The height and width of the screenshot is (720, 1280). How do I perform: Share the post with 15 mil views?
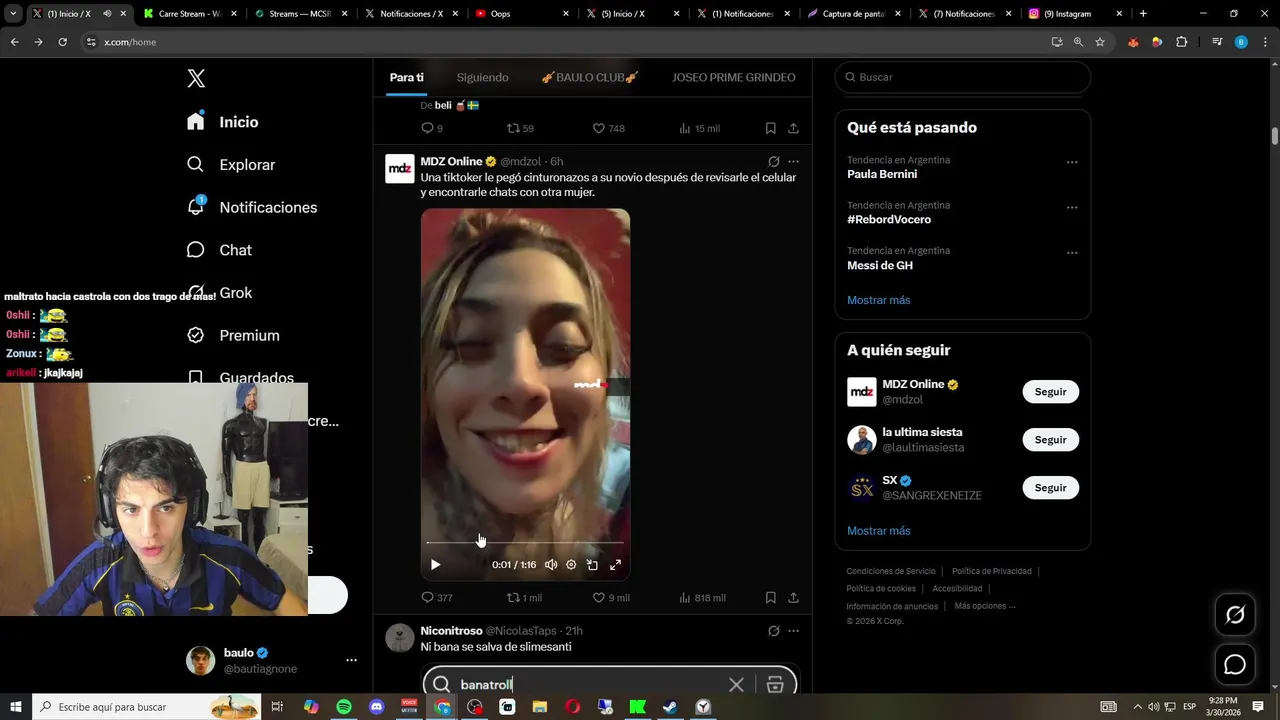coord(793,128)
